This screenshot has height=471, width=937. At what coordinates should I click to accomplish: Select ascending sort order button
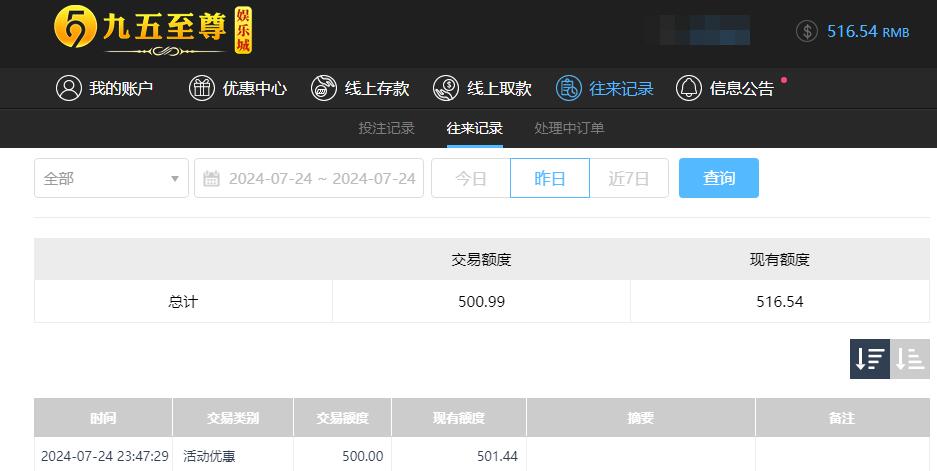(x=909, y=358)
